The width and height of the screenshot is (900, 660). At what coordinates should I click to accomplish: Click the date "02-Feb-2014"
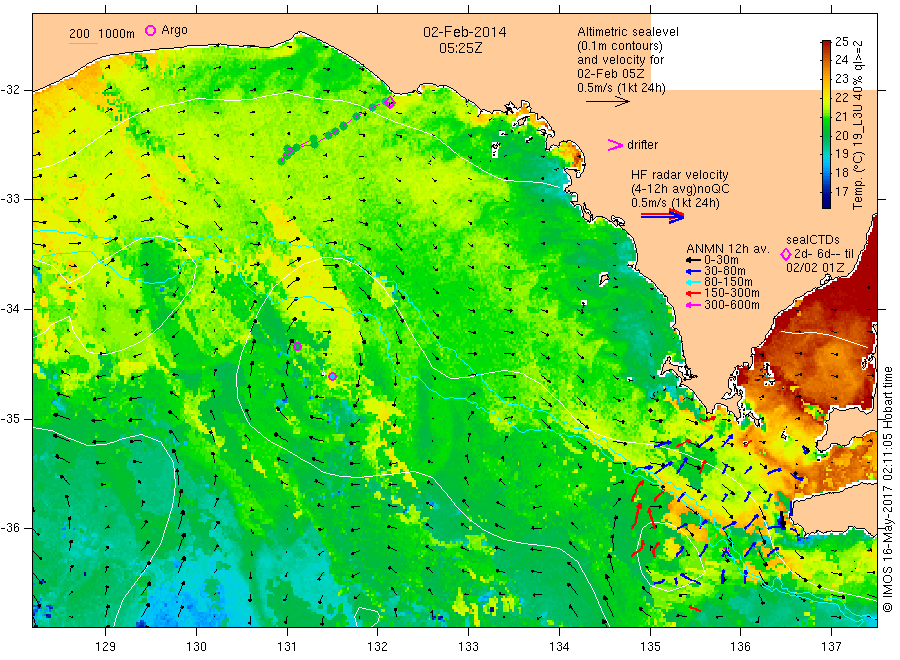point(464,32)
